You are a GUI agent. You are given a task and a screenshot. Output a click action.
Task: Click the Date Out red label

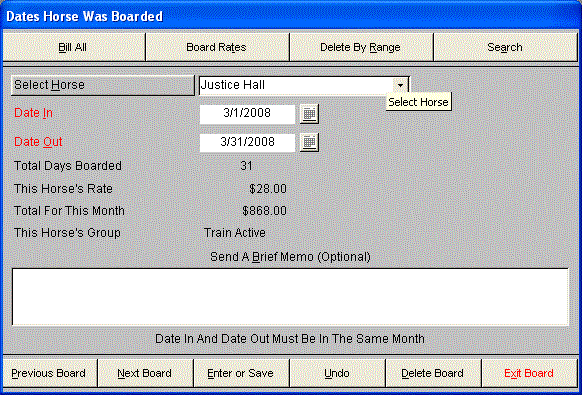point(38,141)
